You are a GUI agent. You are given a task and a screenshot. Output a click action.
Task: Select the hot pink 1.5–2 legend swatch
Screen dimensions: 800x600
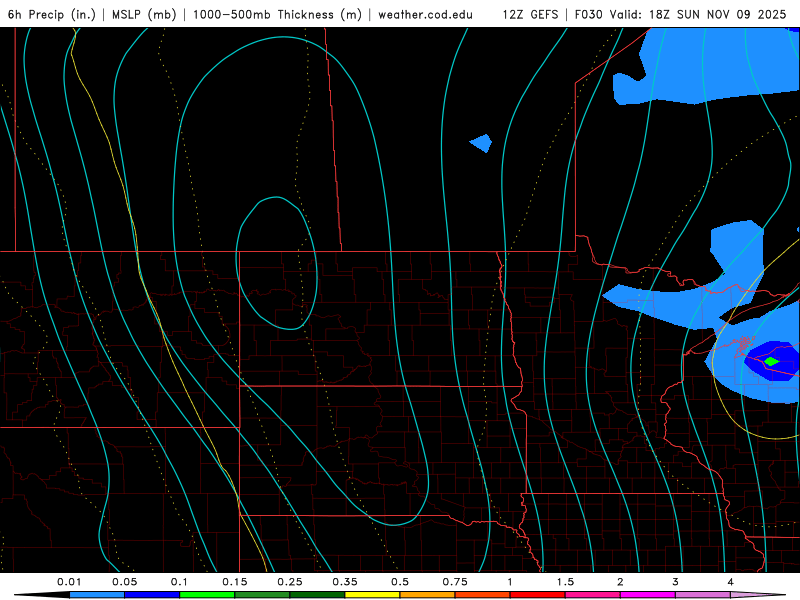(x=593, y=595)
